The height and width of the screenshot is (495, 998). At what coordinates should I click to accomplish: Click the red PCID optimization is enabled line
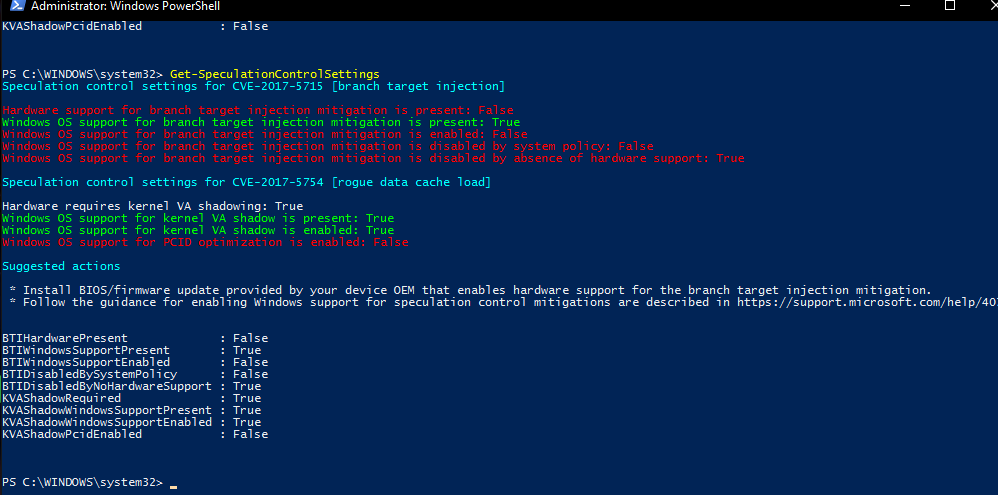[x=205, y=242]
